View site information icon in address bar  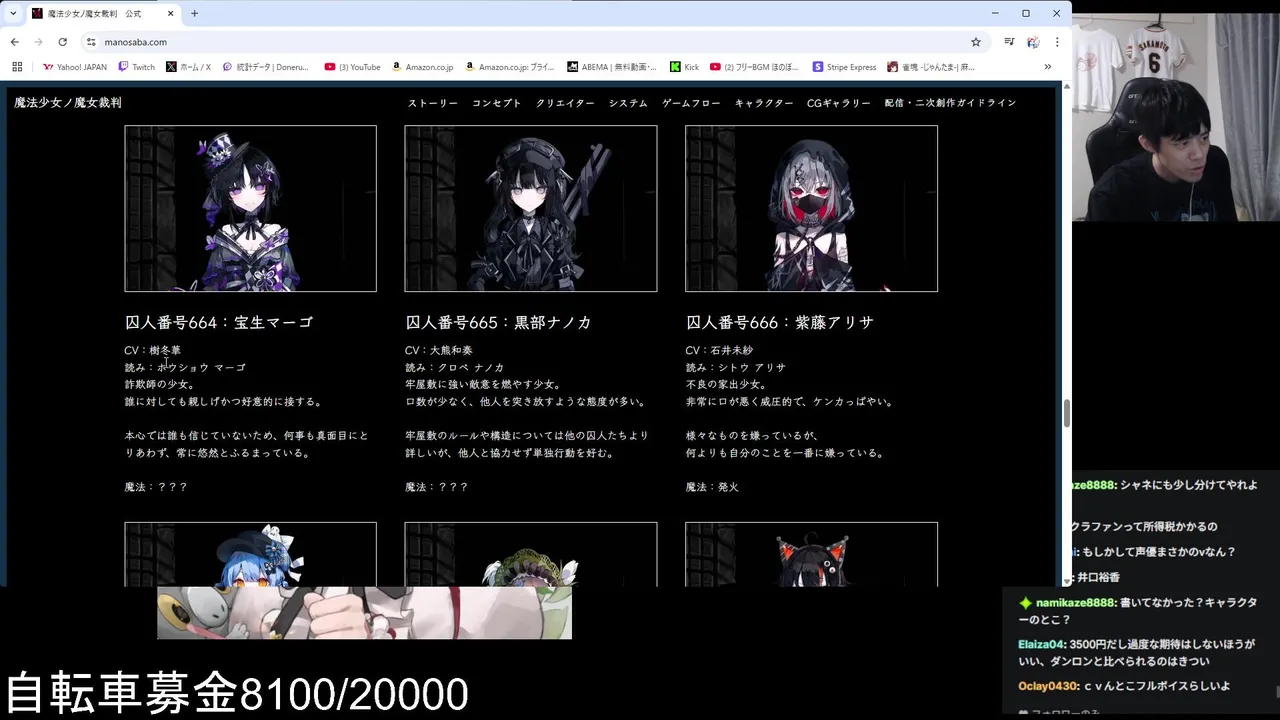(x=91, y=42)
